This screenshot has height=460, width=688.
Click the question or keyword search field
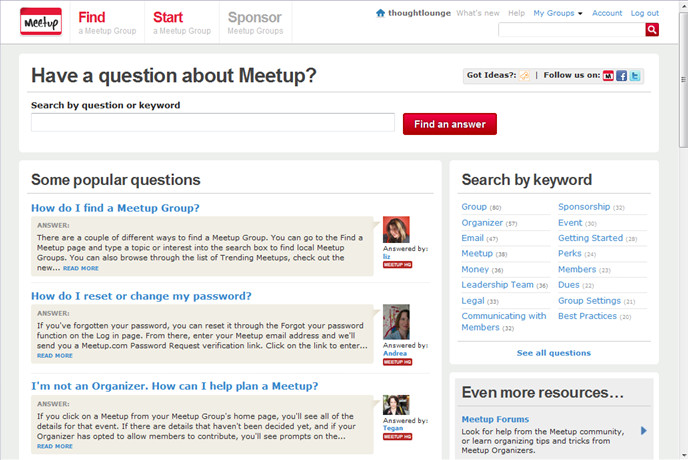(212, 123)
